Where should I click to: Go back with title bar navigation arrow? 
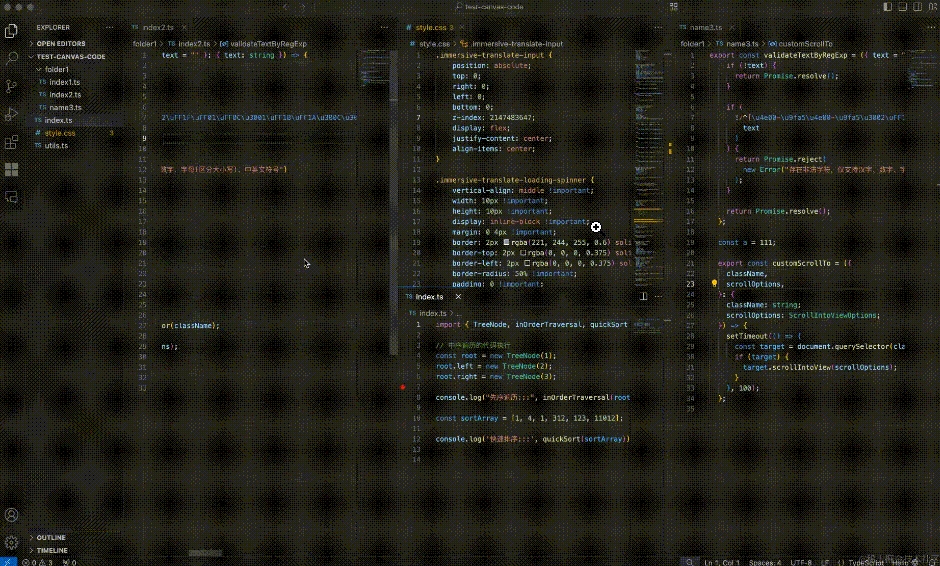pyautogui.click(x=285, y=7)
